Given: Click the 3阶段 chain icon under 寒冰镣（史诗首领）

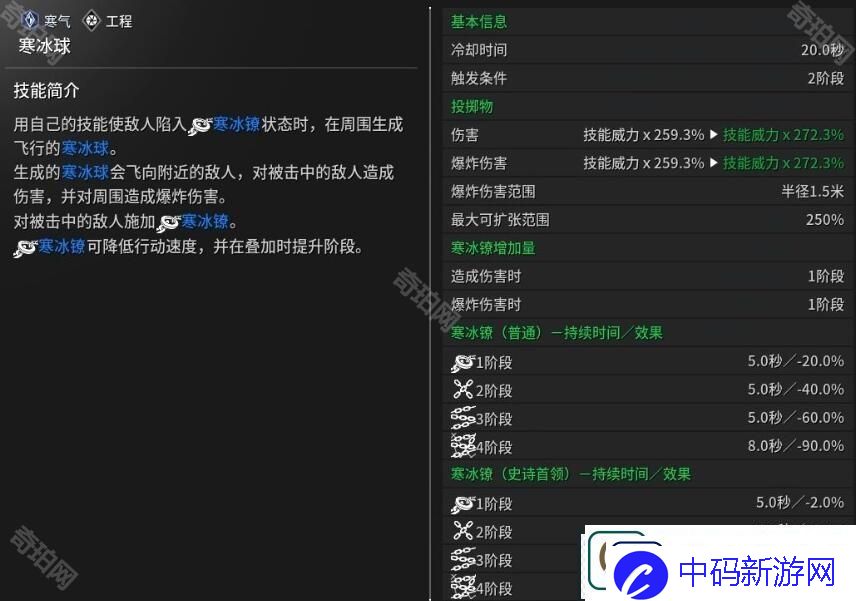Looking at the screenshot, I should [x=463, y=560].
